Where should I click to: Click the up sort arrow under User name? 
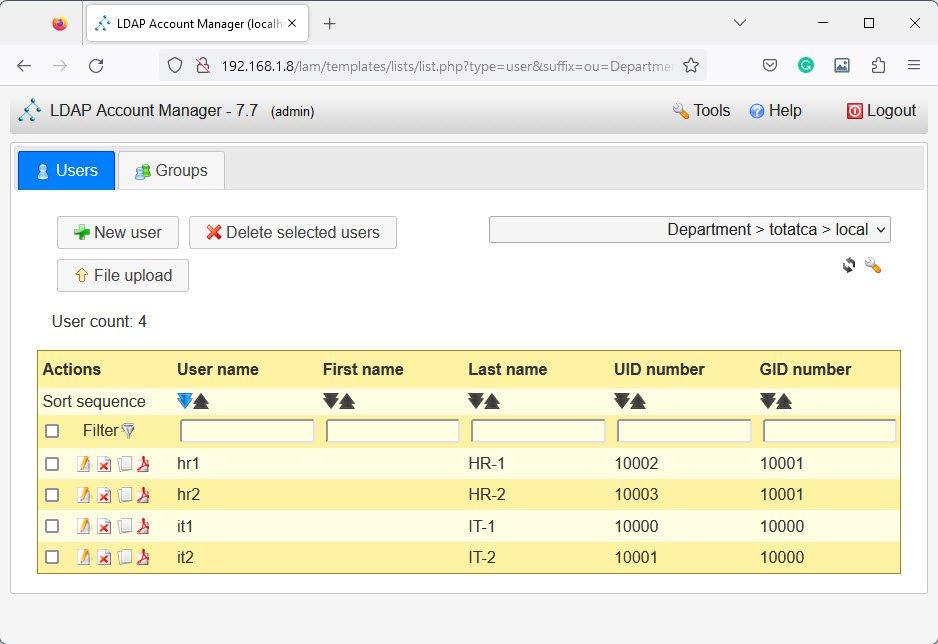coord(201,401)
